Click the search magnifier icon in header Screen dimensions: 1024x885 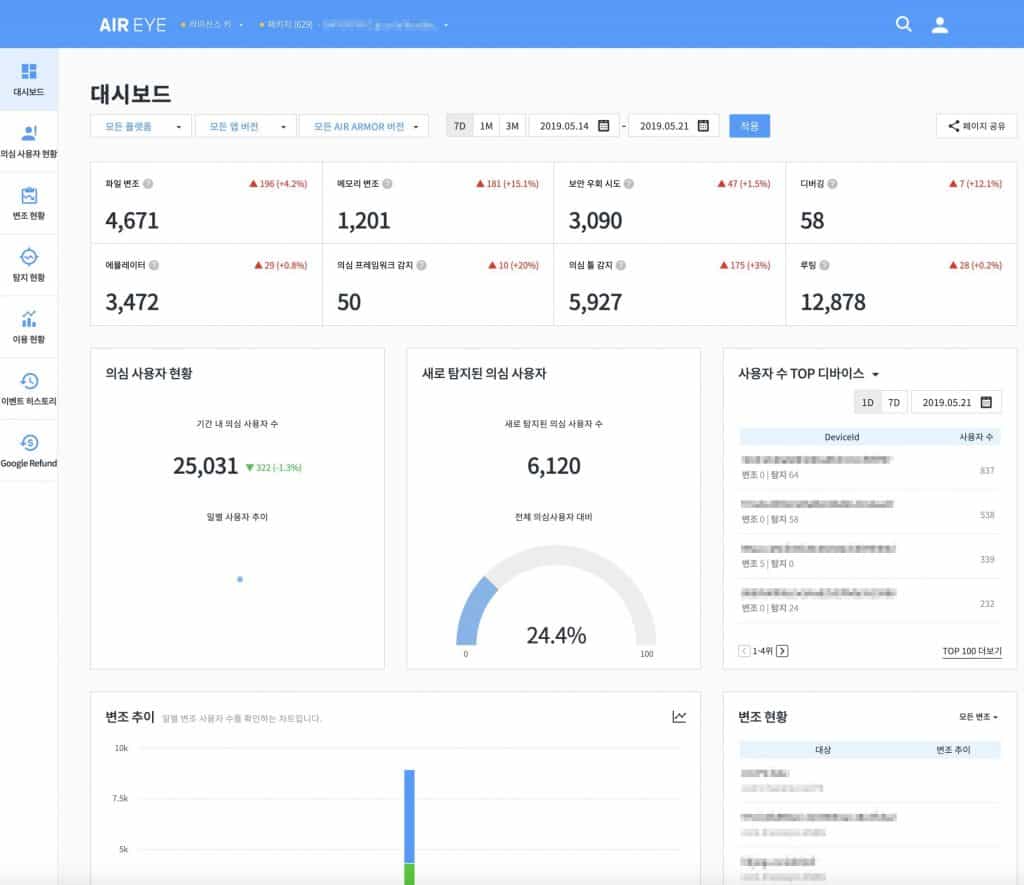click(903, 25)
